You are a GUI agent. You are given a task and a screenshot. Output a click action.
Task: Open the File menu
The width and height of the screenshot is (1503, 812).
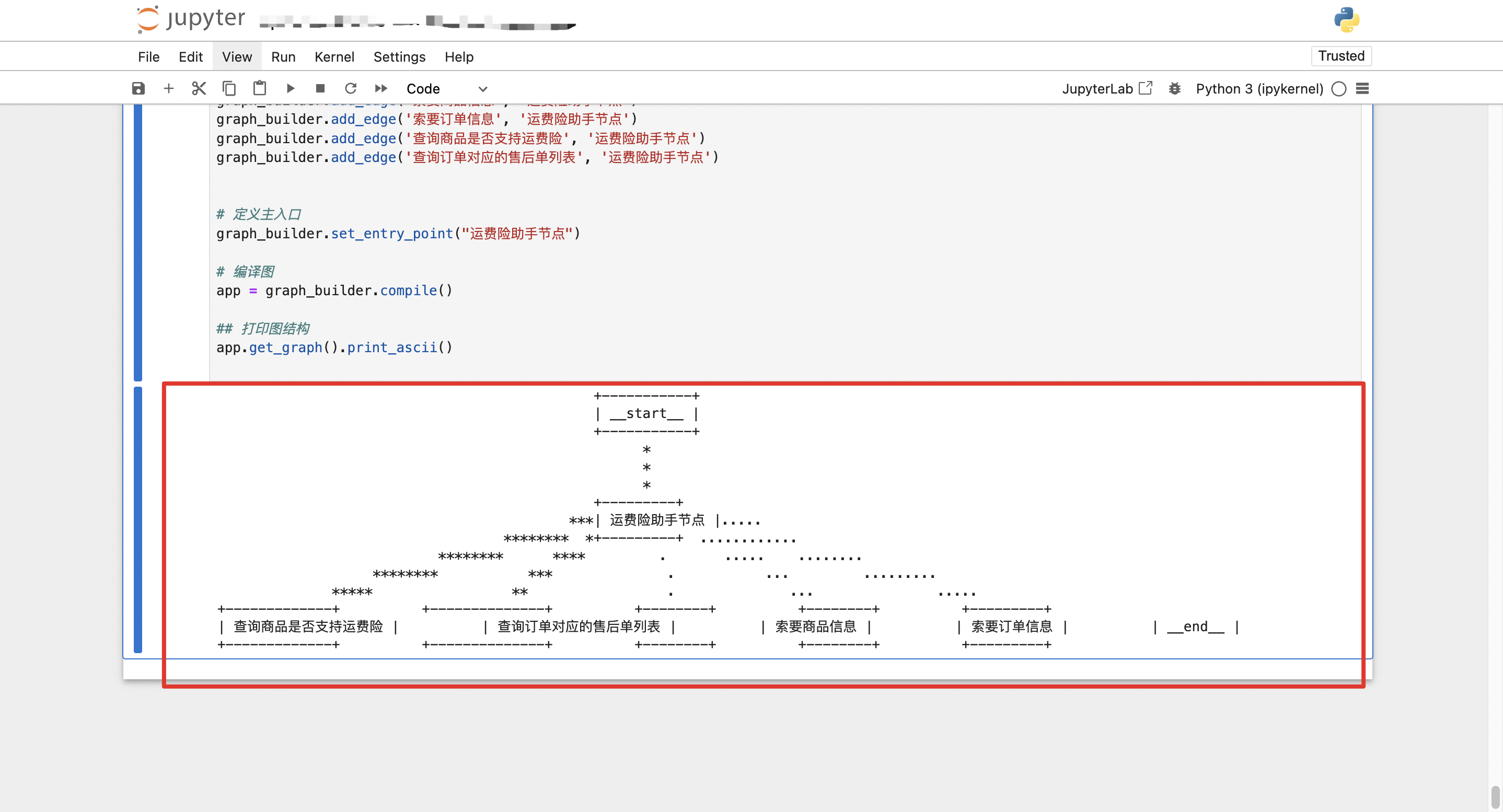tap(149, 57)
